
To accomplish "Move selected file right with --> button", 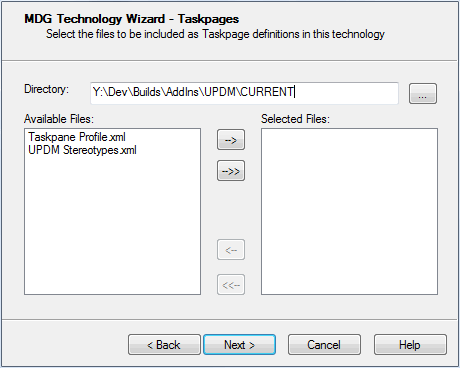I will tap(231, 140).
